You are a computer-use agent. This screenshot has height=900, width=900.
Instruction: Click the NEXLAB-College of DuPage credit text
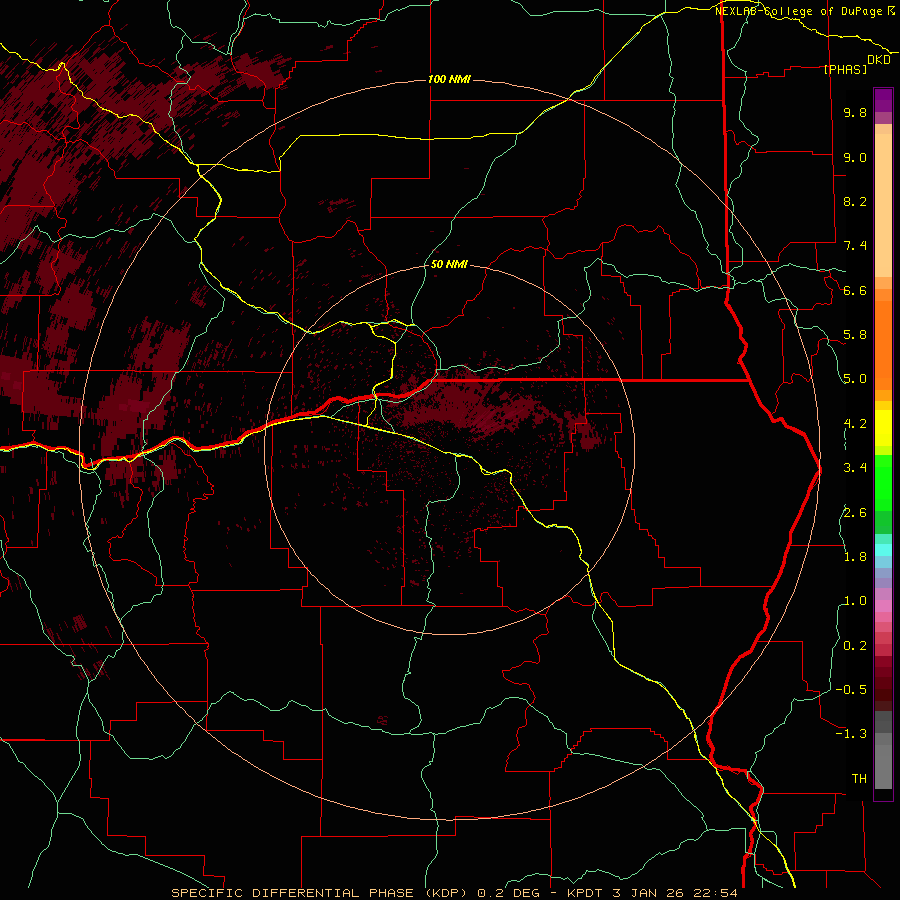(x=798, y=11)
